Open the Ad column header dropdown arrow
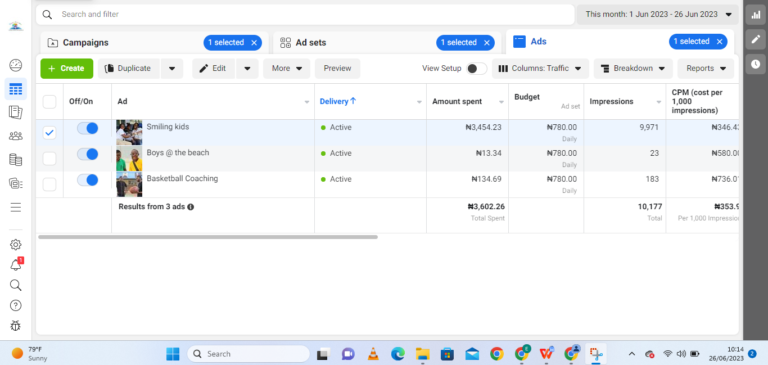The width and height of the screenshot is (768, 365). point(307,102)
